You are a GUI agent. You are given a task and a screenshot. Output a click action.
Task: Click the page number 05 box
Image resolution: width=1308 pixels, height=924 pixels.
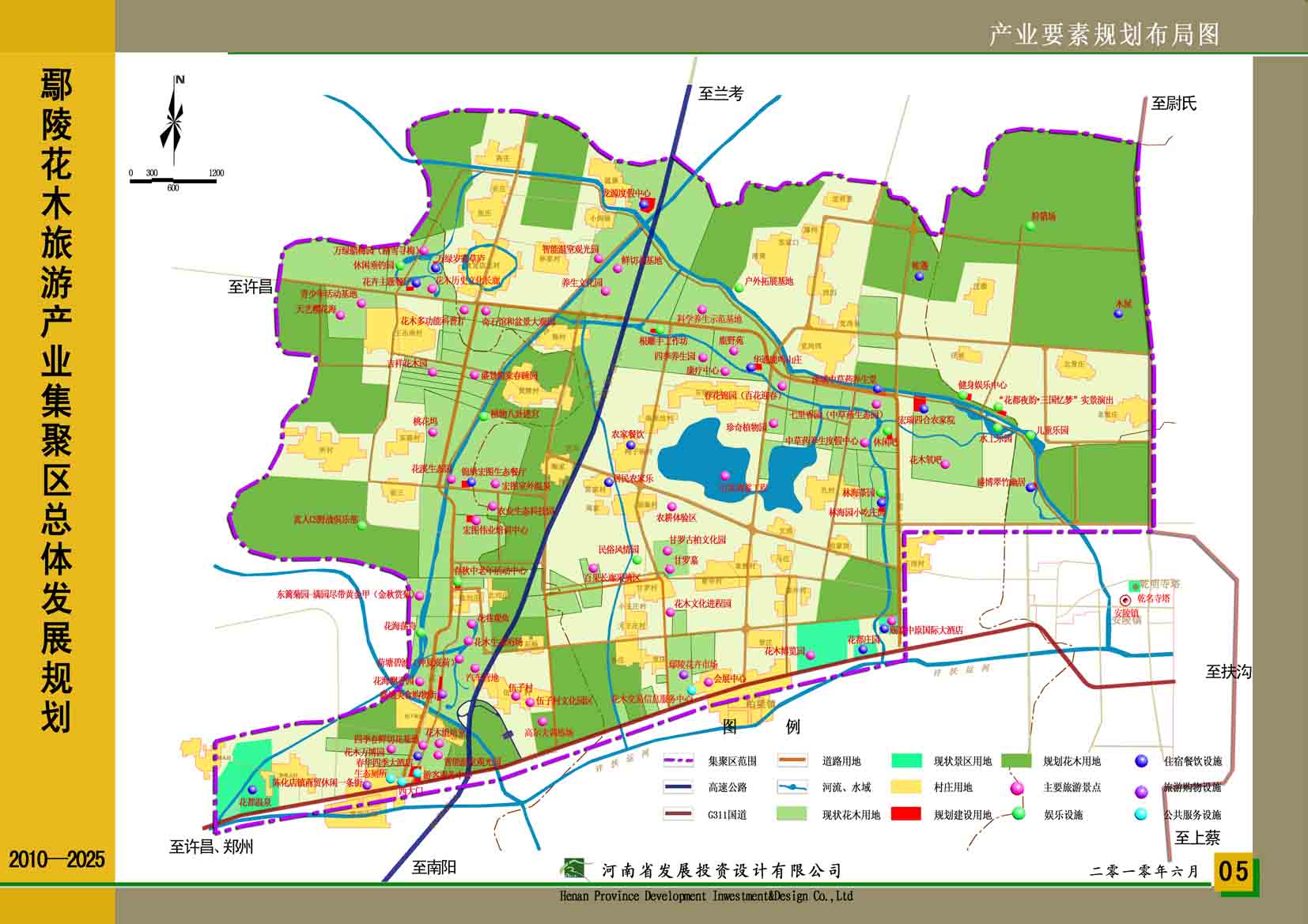coord(1234,871)
